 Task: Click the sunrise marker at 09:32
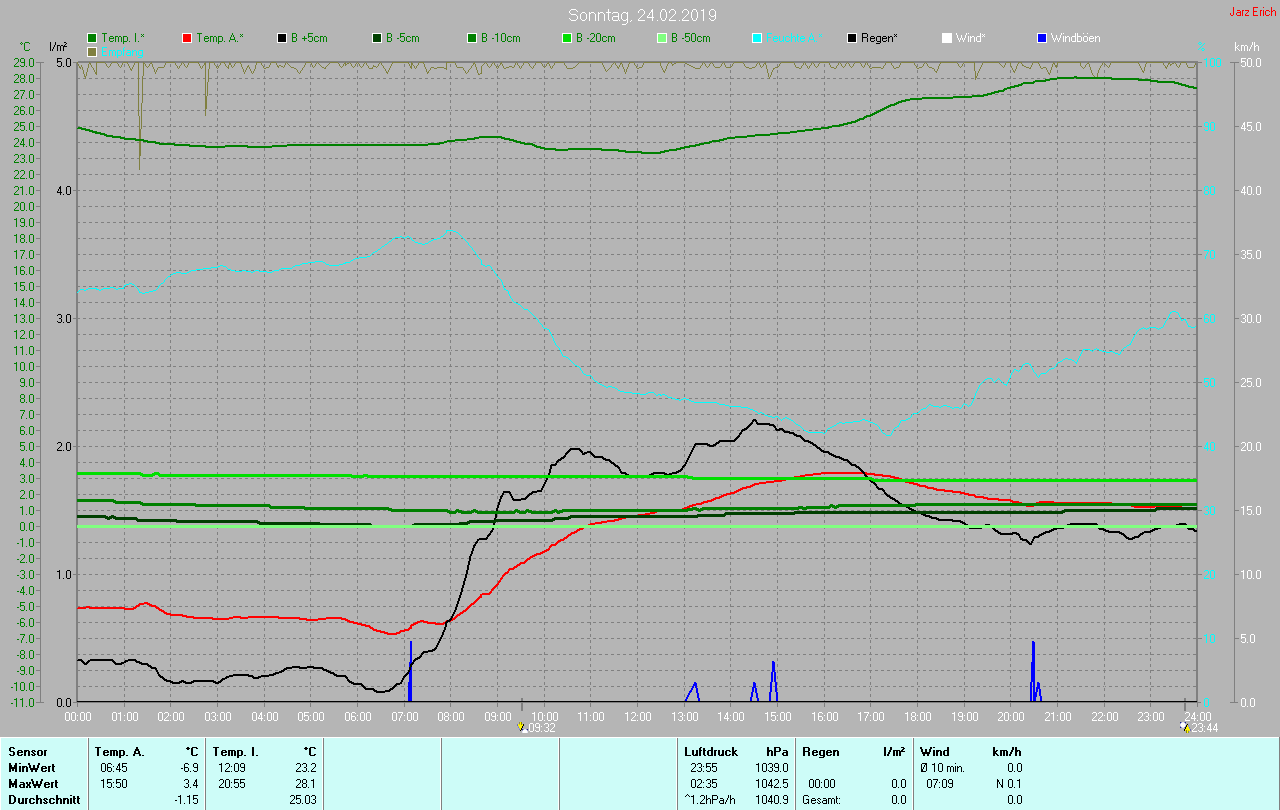[522, 727]
